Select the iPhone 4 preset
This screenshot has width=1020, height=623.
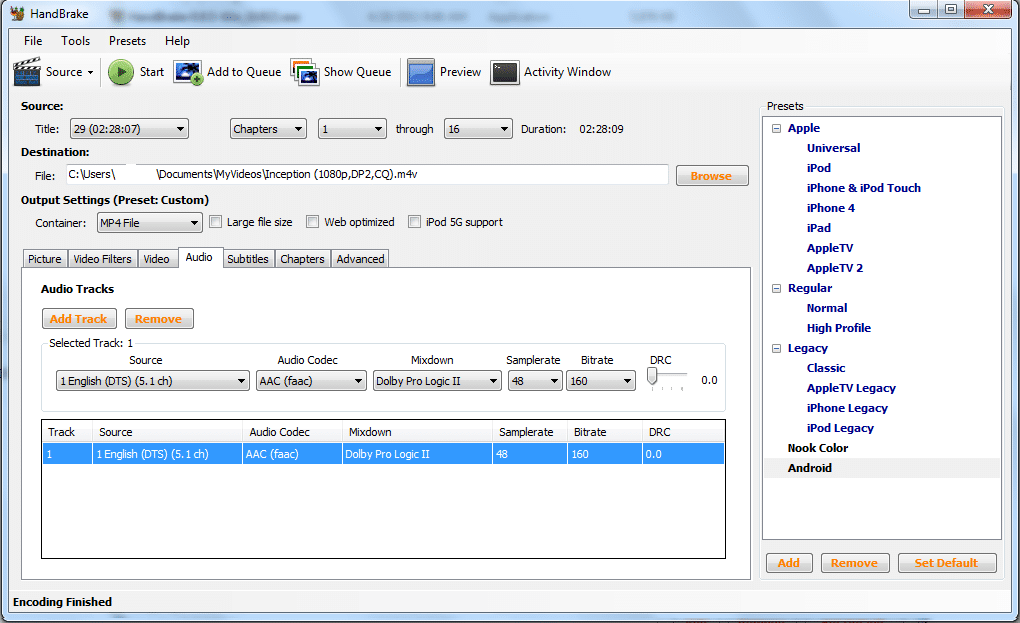coord(831,208)
